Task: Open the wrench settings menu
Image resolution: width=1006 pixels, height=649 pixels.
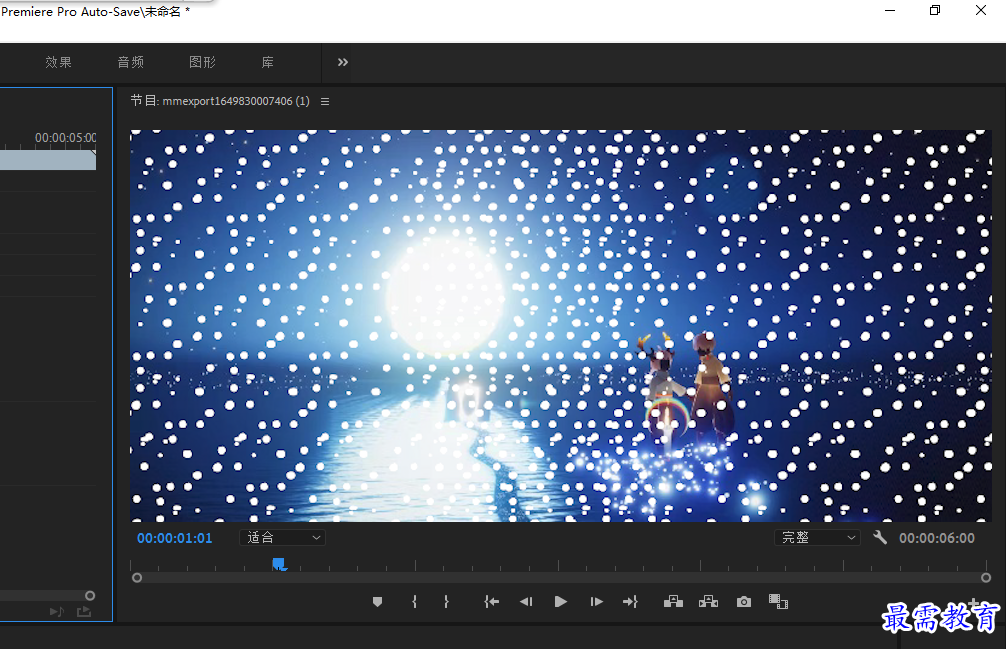Action: 880,537
